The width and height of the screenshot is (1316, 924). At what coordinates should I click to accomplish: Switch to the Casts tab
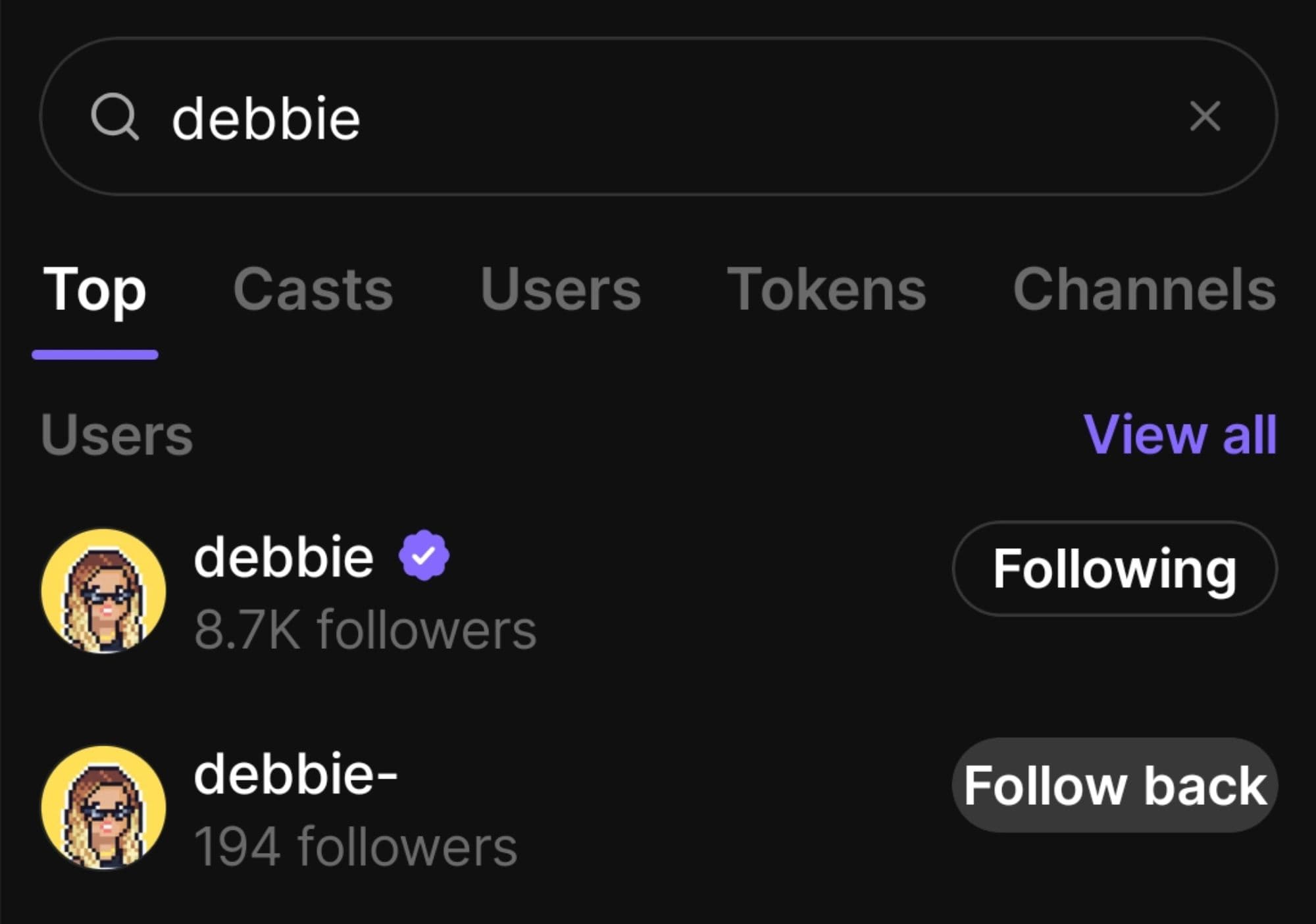313,290
